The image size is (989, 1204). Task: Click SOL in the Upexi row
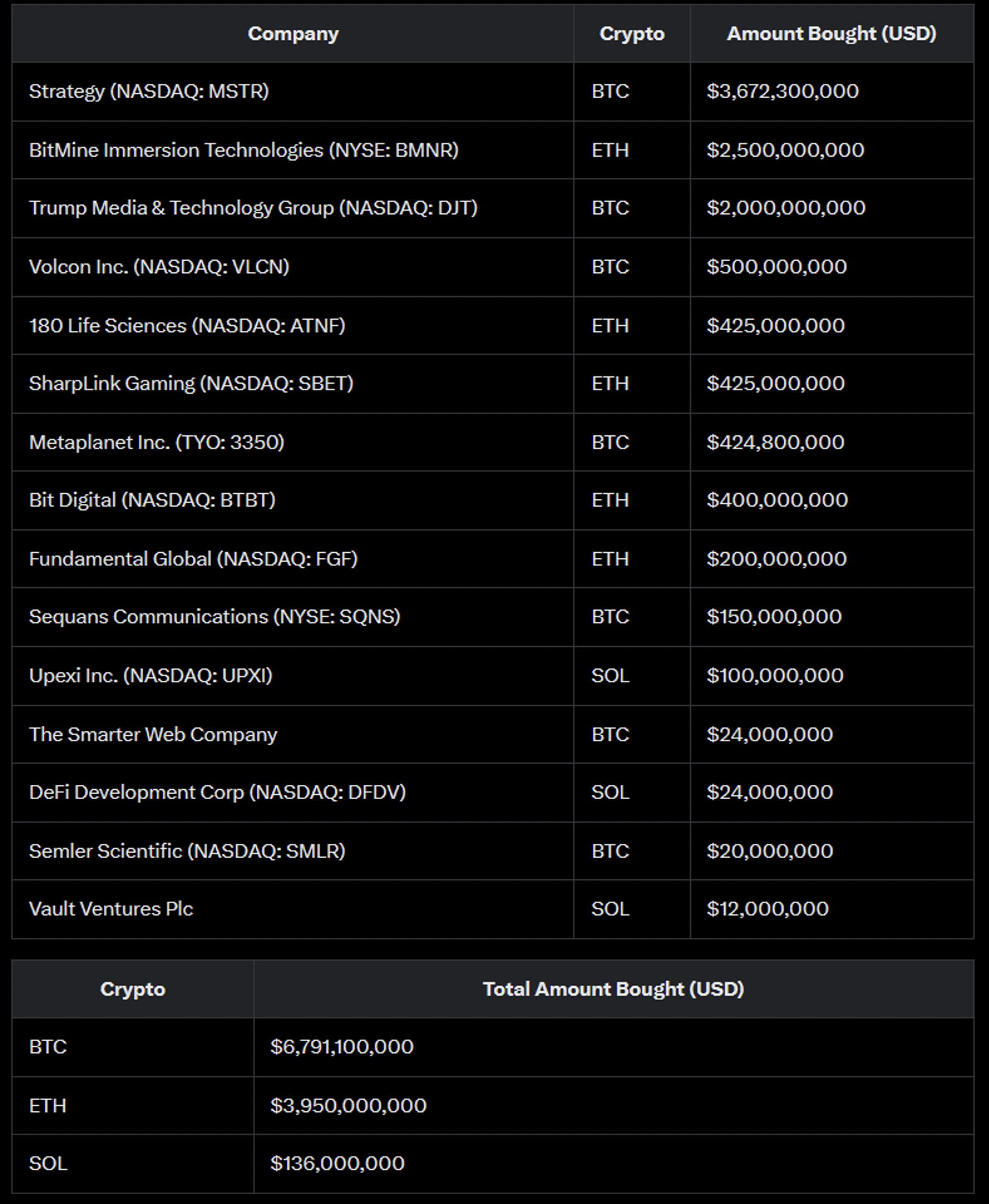click(610, 675)
